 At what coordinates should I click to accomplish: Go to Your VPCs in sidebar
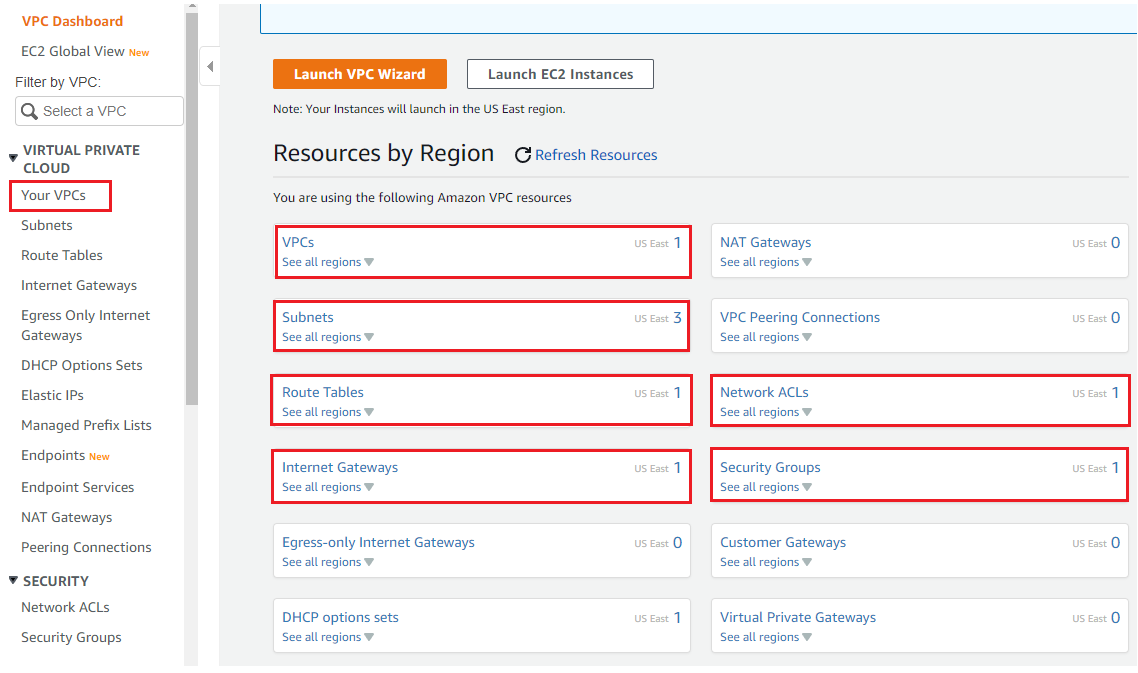point(54,195)
